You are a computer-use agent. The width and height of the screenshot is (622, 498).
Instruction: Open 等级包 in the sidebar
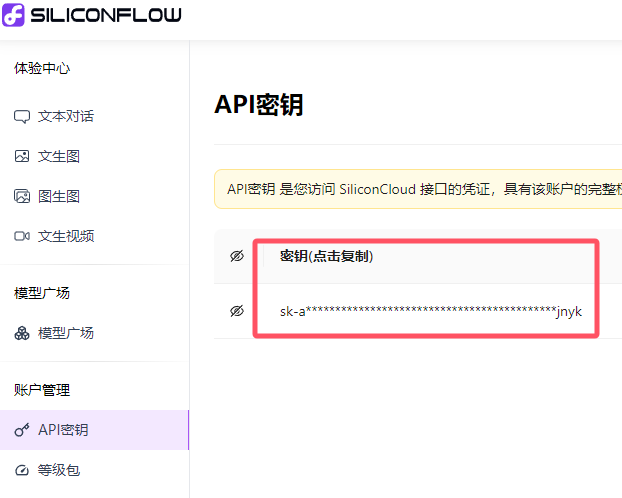[59, 470]
